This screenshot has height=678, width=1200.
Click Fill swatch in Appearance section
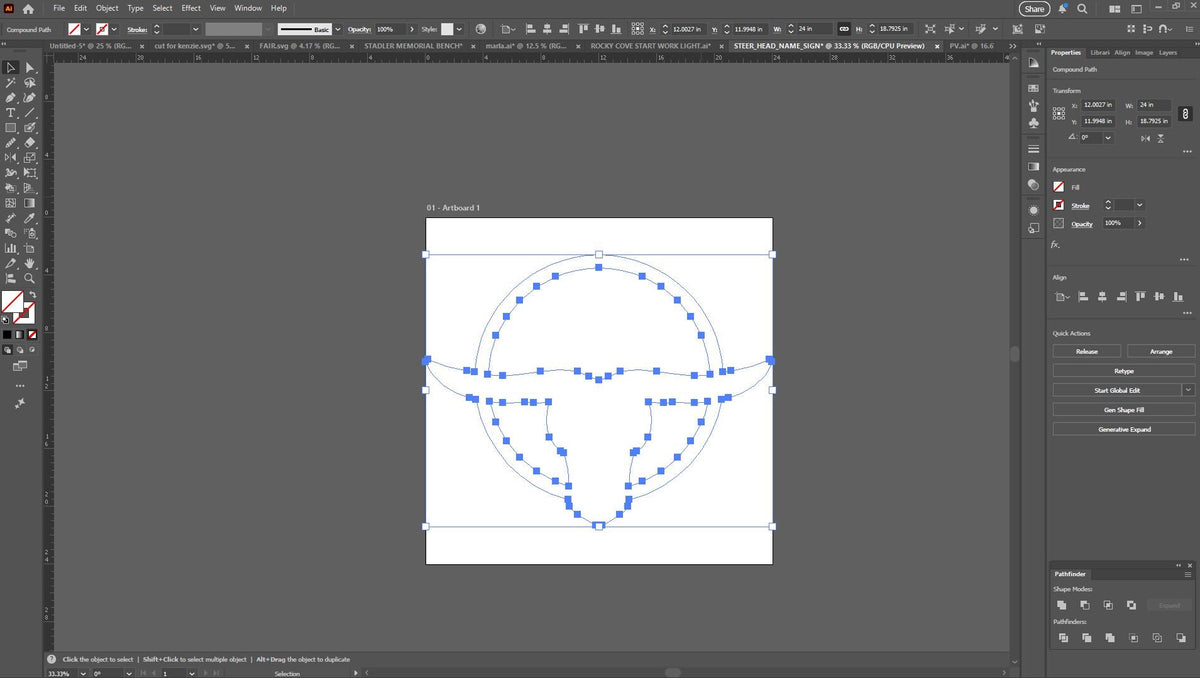(x=1059, y=187)
